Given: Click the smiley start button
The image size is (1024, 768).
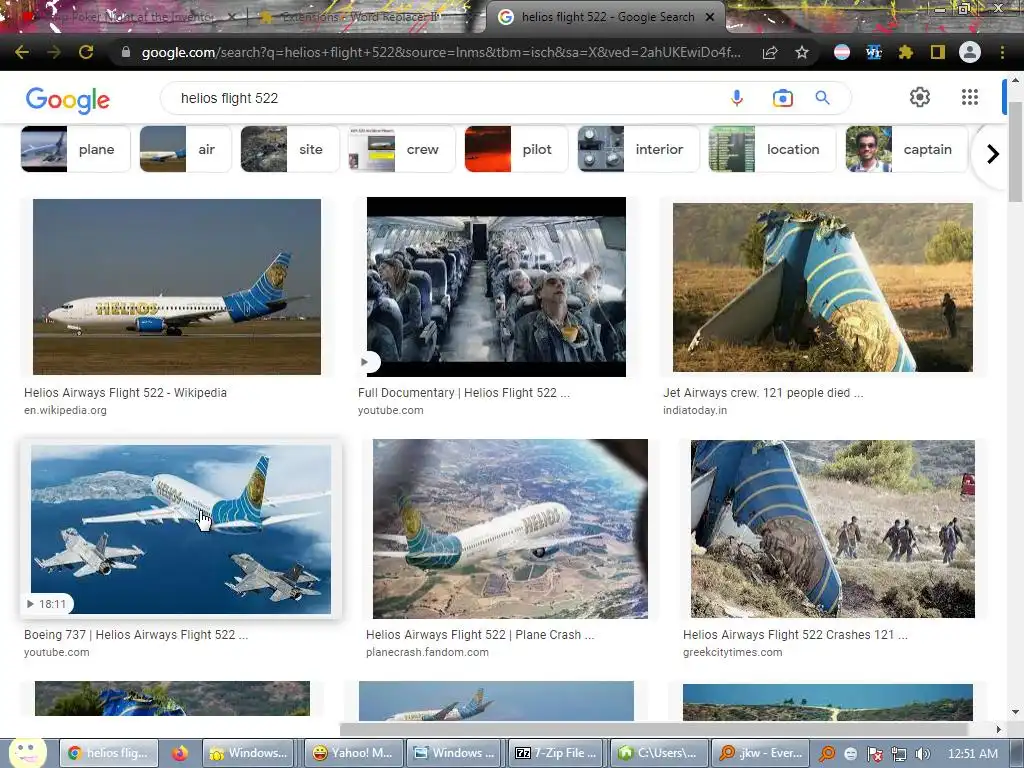Looking at the screenshot, I should (27, 753).
